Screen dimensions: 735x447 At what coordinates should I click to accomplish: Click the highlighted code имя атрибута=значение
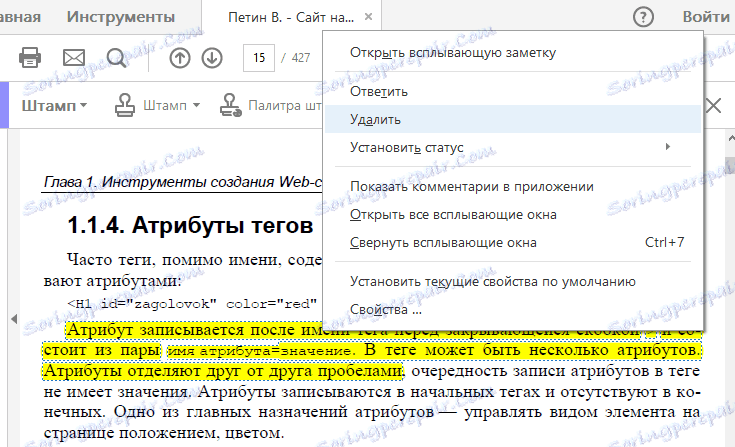pyautogui.click(x=261, y=351)
